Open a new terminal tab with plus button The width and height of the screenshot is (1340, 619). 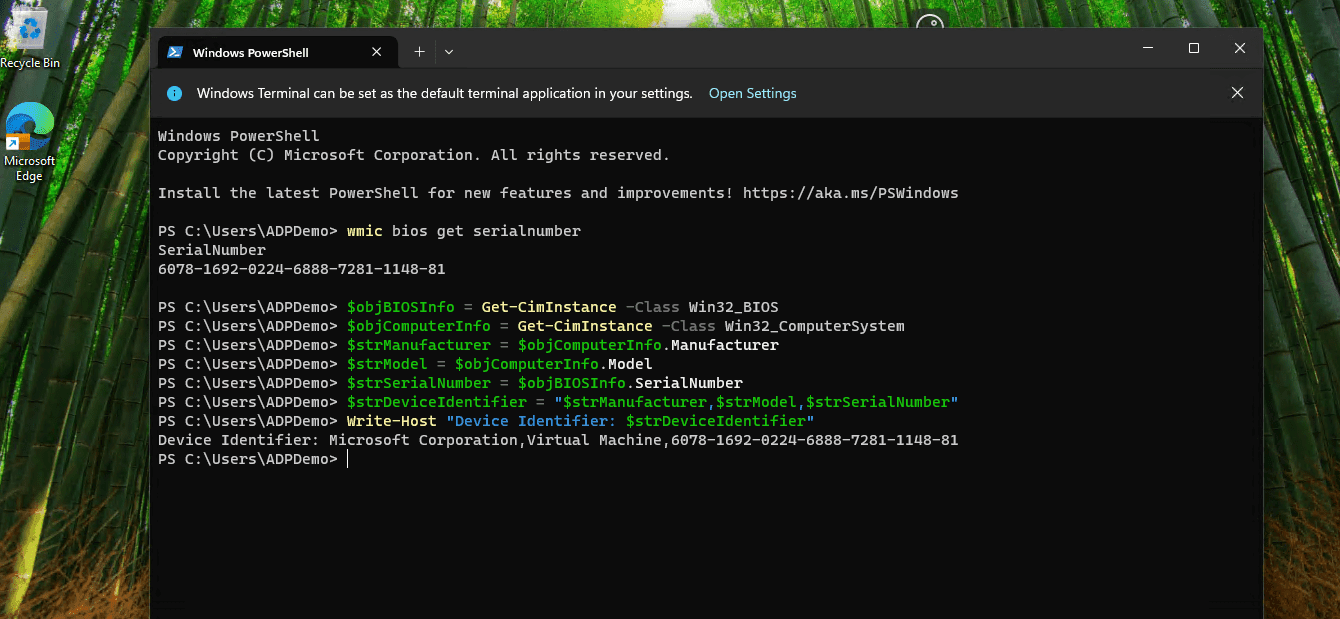coord(419,52)
